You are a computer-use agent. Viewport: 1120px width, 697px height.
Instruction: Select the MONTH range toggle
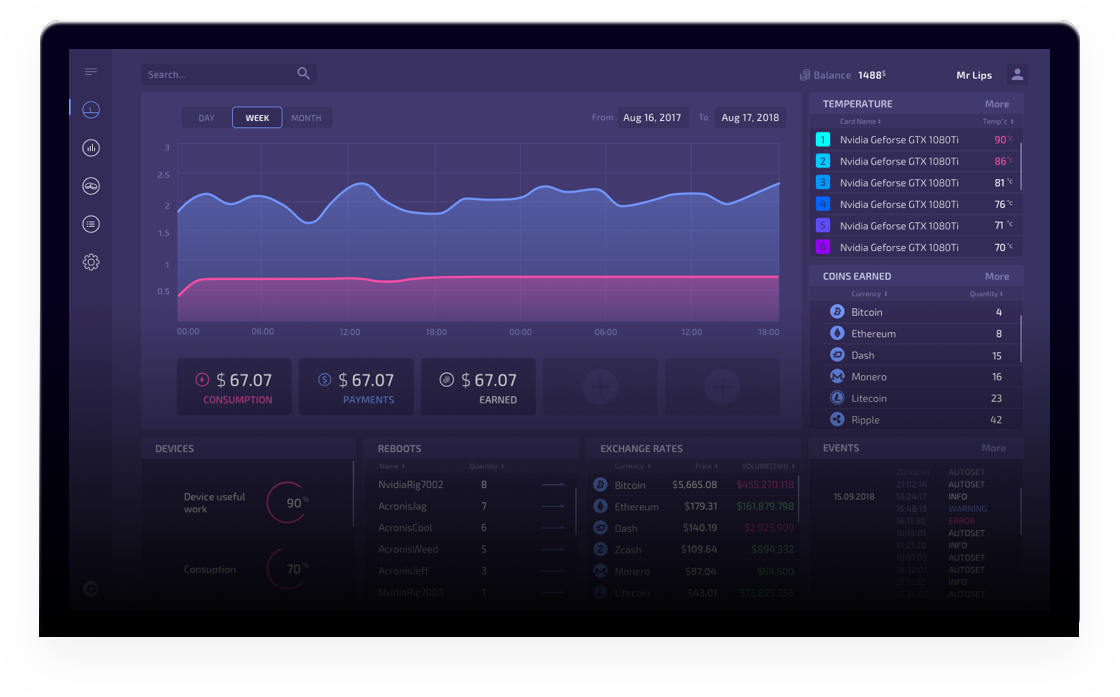coord(306,118)
